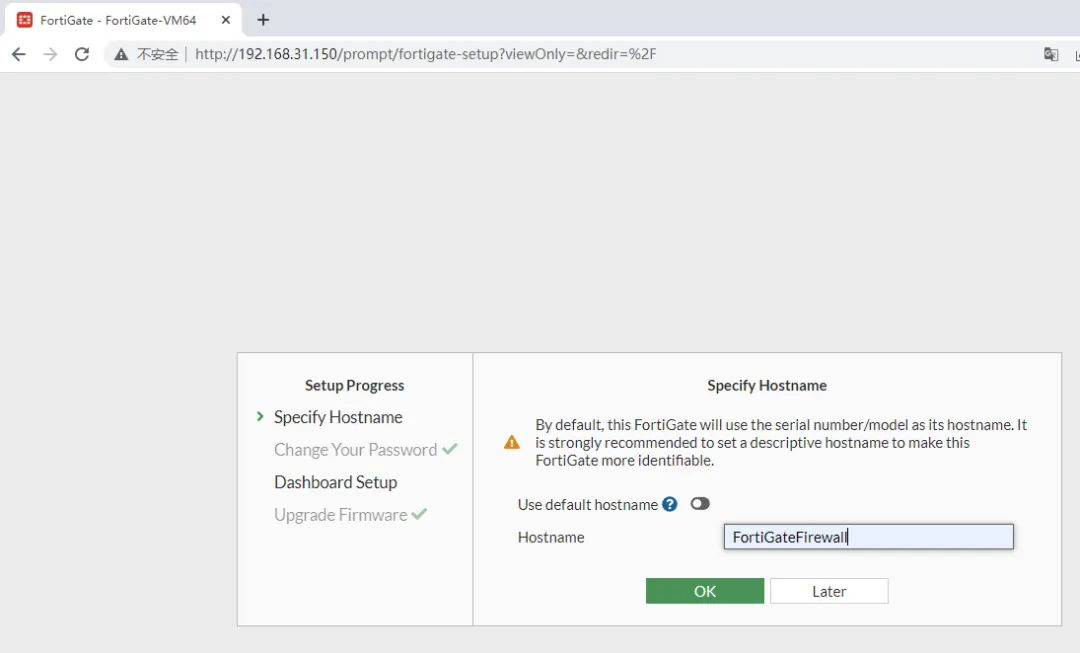
Task: Click the green checkmark next to Change Your Password
Action: point(450,449)
